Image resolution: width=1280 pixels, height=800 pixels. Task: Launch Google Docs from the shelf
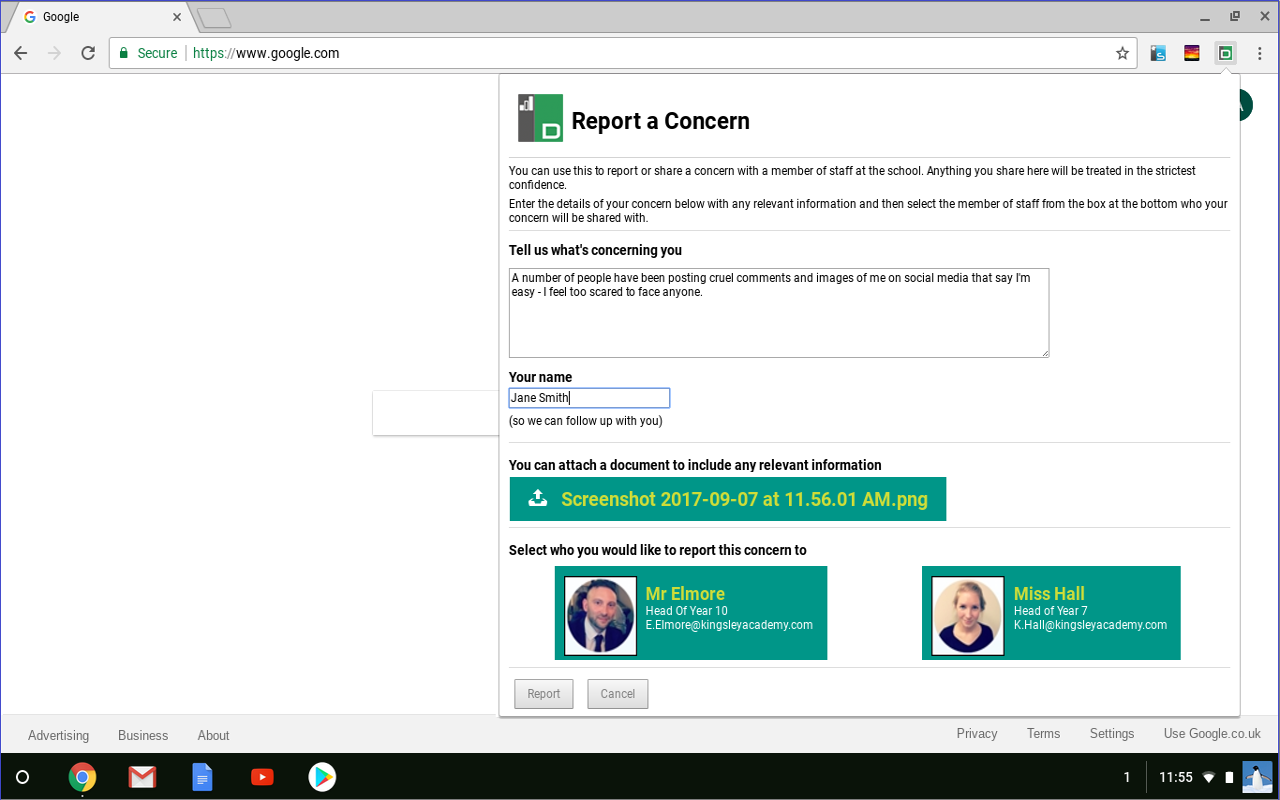click(202, 777)
